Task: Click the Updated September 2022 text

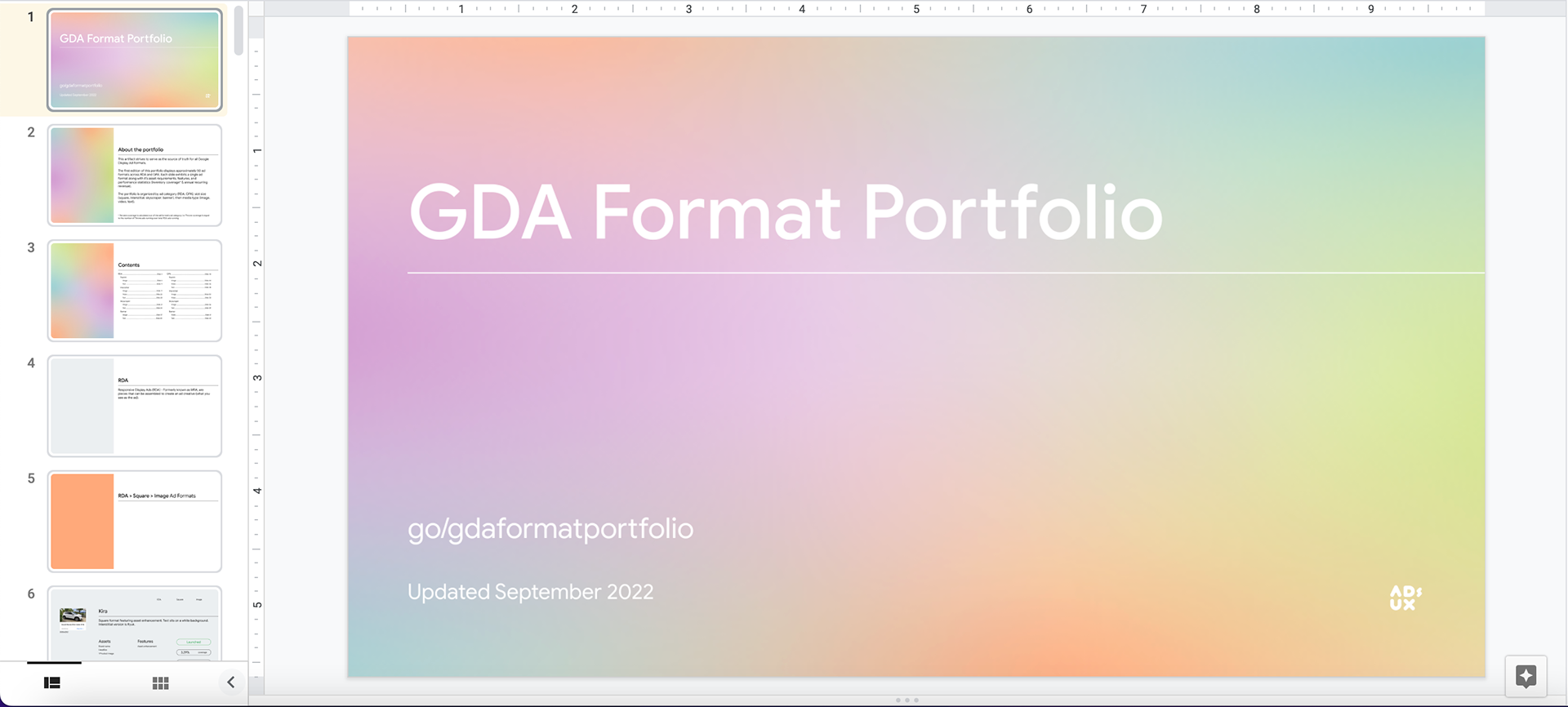Action: pyautogui.click(x=531, y=592)
